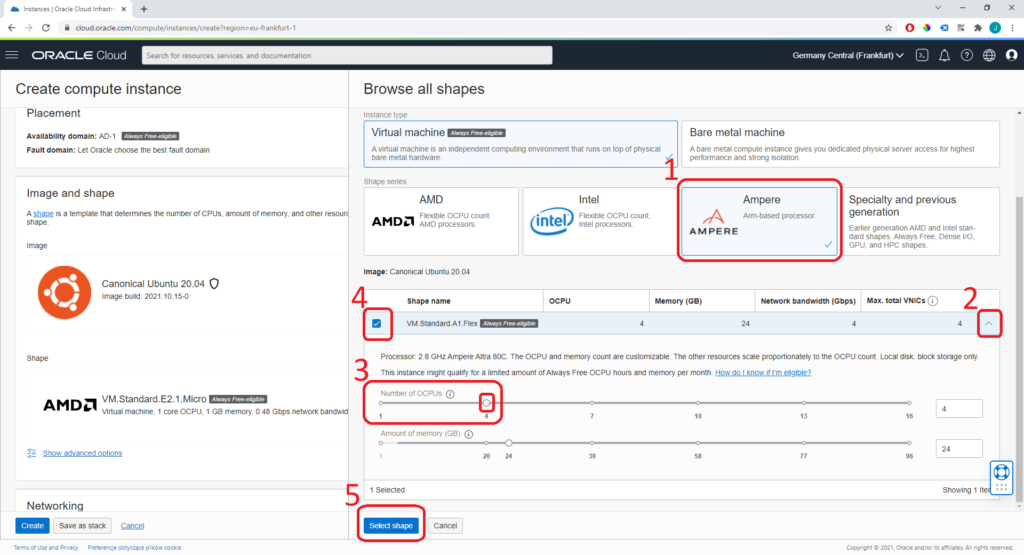Click the Ubuntu image logo
This screenshot has height=555, width=1024.
pyautogui.click(x=64, y=292)
